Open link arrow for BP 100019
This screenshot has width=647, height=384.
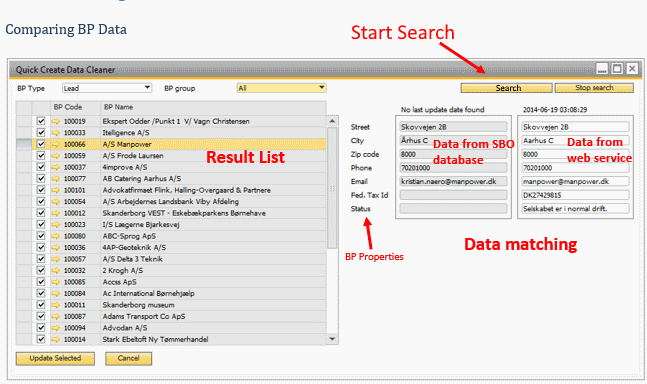(x=56, y=121)
